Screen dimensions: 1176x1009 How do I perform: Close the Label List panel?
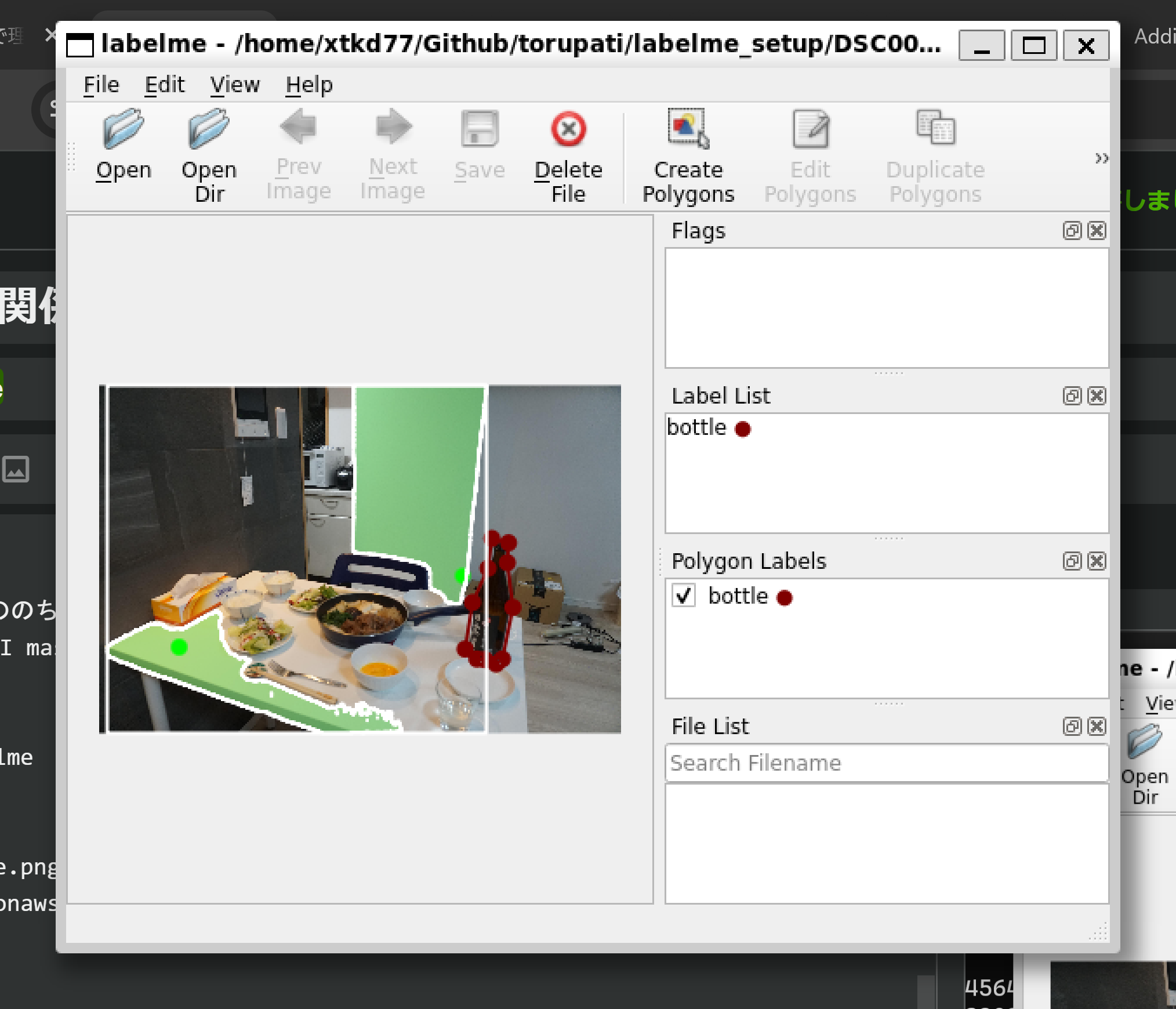(x=1097, y=396)
